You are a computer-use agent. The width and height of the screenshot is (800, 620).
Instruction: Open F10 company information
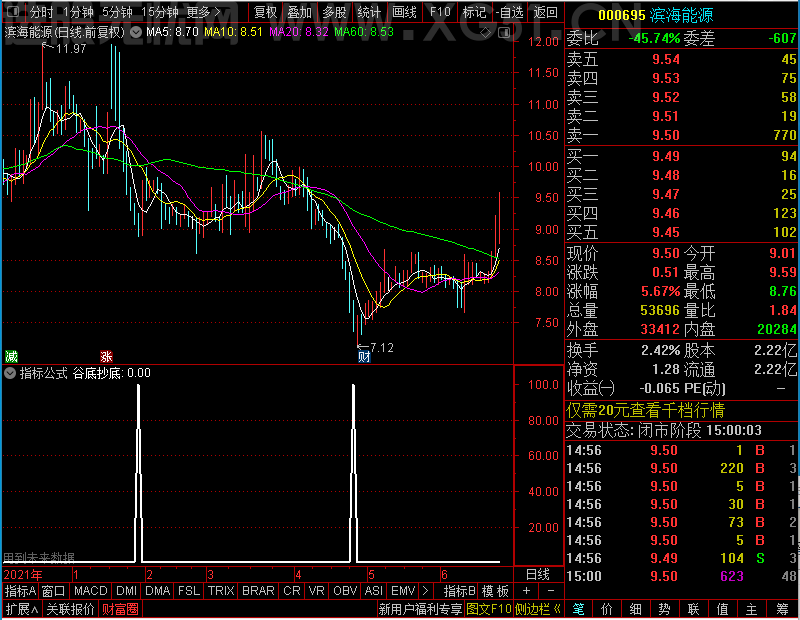coord(440,12)
